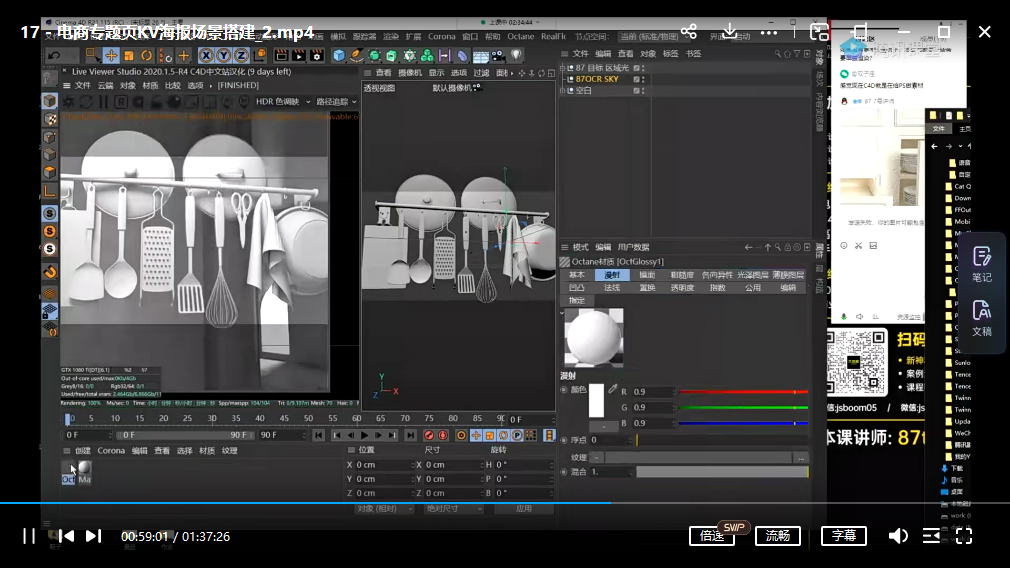
Task: Open the 对象 (相对) coordinate dropdown
Action: click(x=384, y=509)
